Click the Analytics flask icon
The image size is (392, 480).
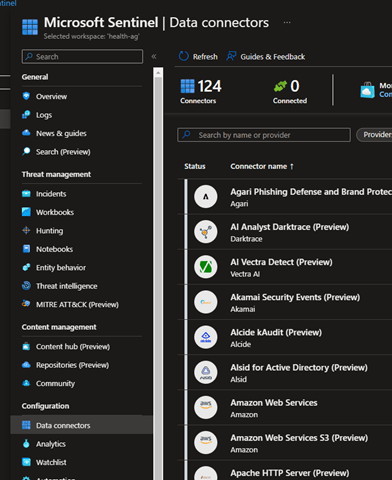point(26,444)
